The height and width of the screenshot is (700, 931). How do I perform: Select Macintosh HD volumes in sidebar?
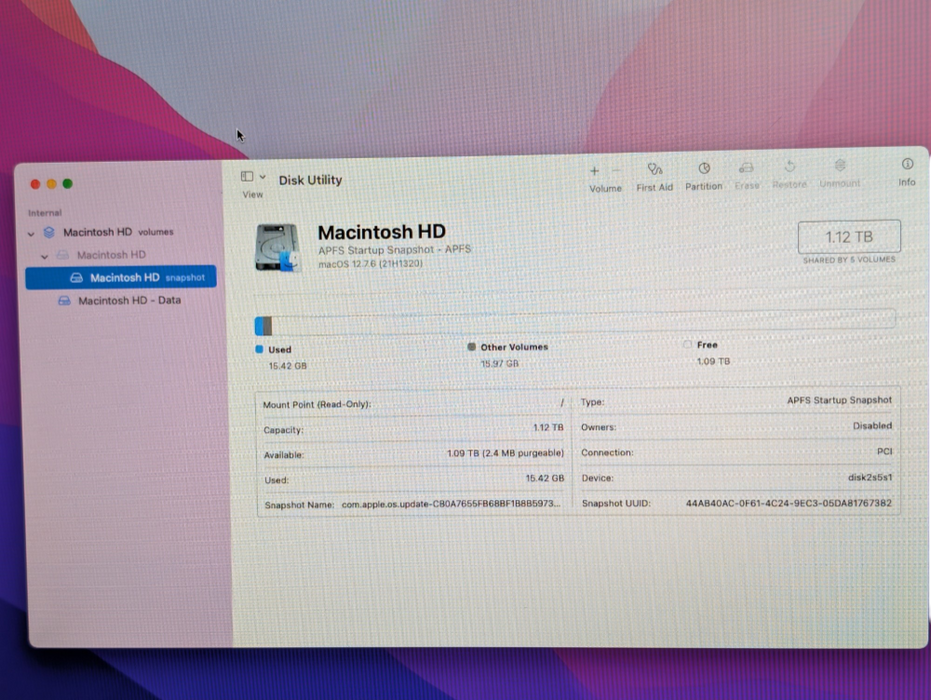118,232
